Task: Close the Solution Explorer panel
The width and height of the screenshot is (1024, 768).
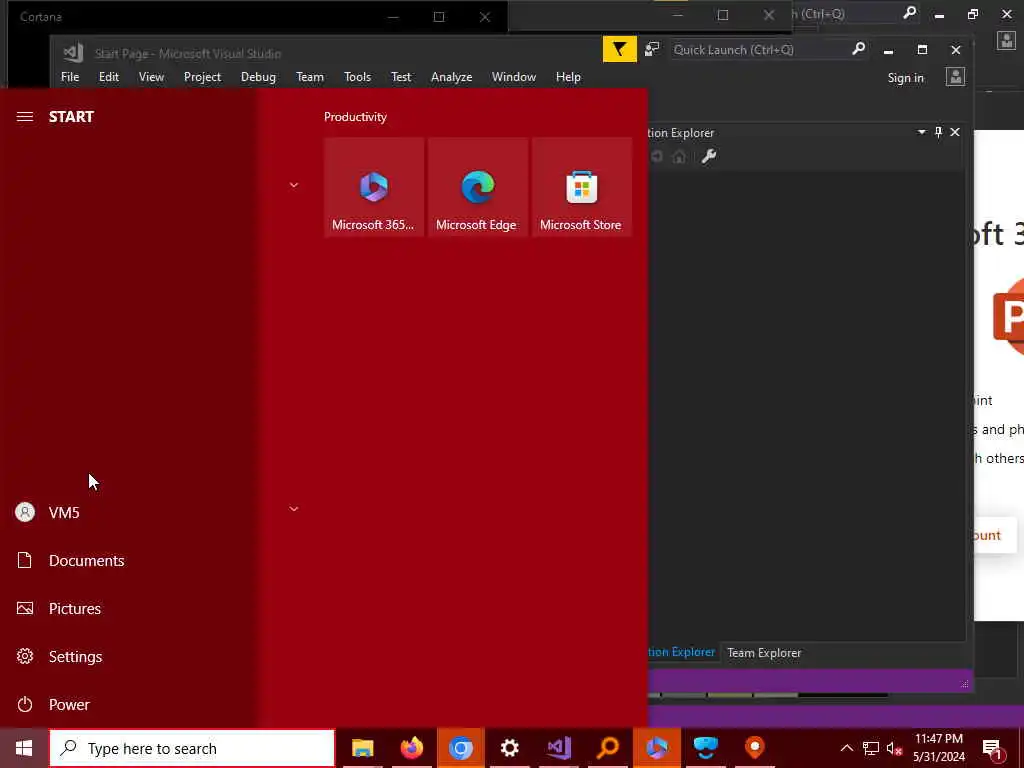Action: point(955,132)
